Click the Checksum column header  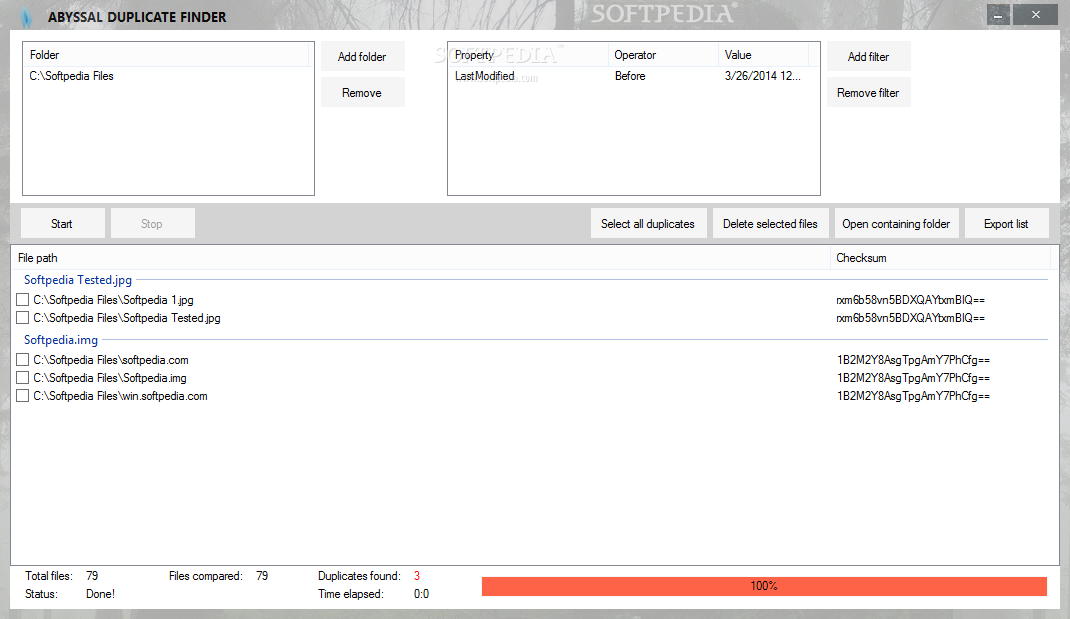(940, 258)
